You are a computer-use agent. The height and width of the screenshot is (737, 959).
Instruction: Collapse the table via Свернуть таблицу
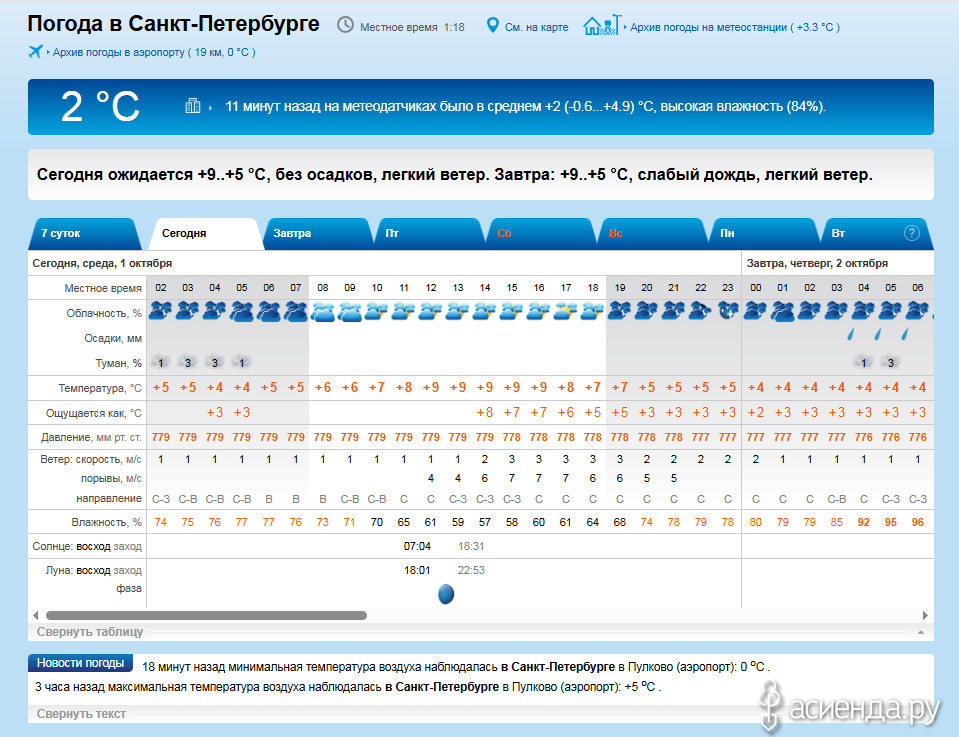tap(90, 632)
